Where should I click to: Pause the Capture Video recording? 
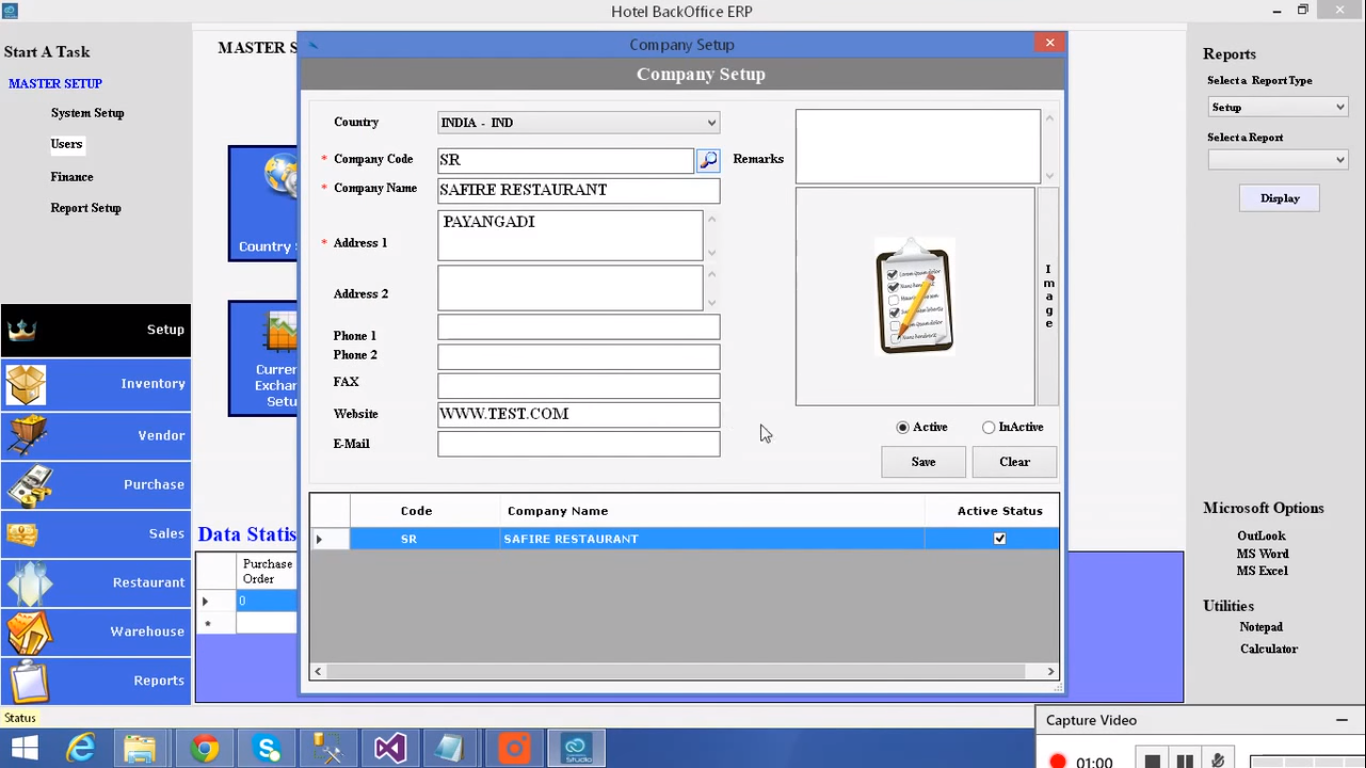[1184, 762]
